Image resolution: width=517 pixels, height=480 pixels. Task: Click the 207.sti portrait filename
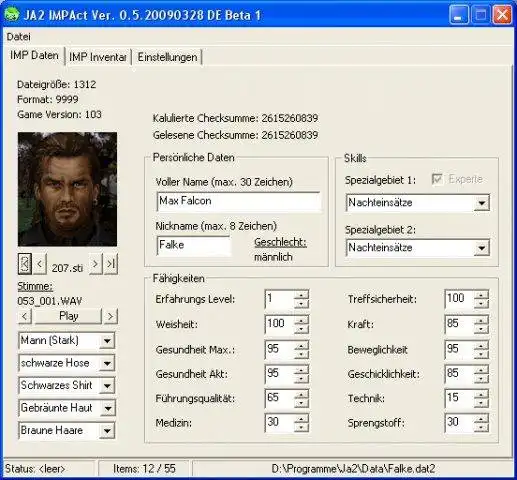[67, 268]
